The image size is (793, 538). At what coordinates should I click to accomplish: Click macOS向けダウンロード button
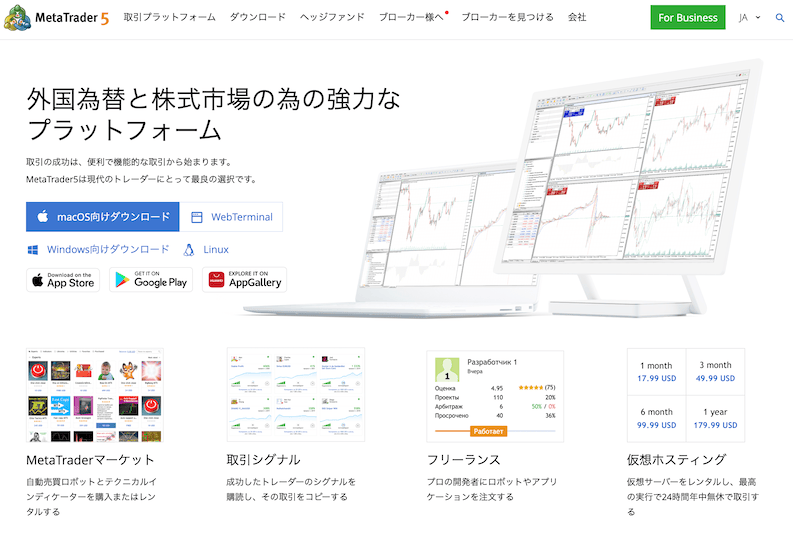point(103,217)
